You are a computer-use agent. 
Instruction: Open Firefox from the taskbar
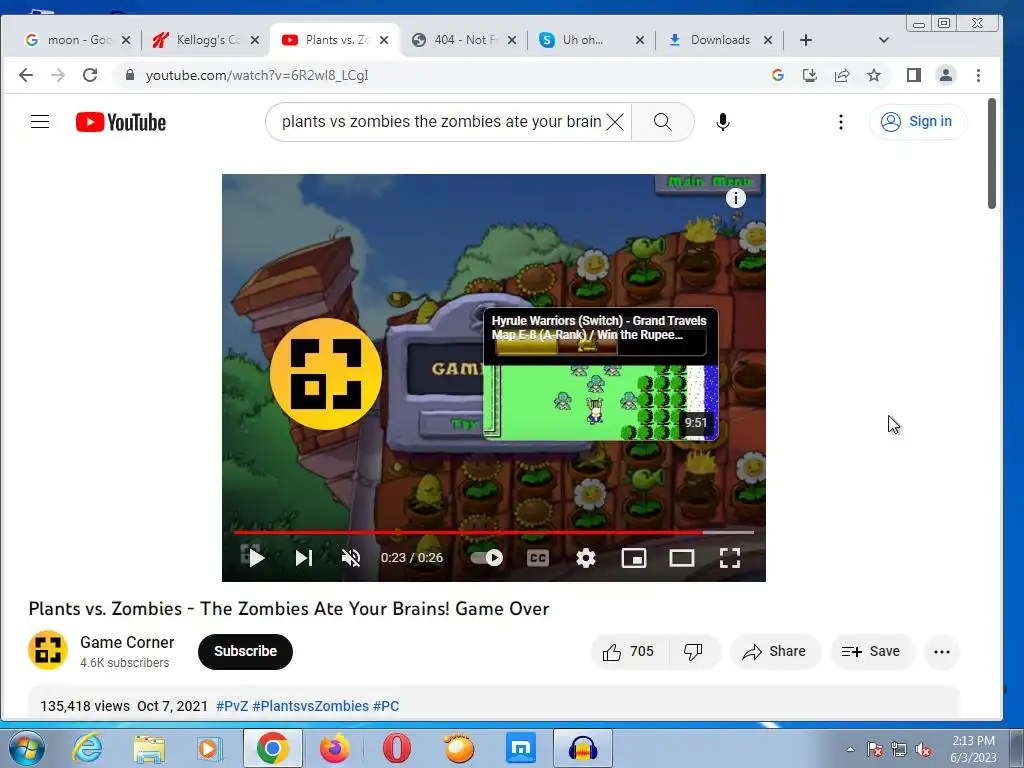coord(334,748)
